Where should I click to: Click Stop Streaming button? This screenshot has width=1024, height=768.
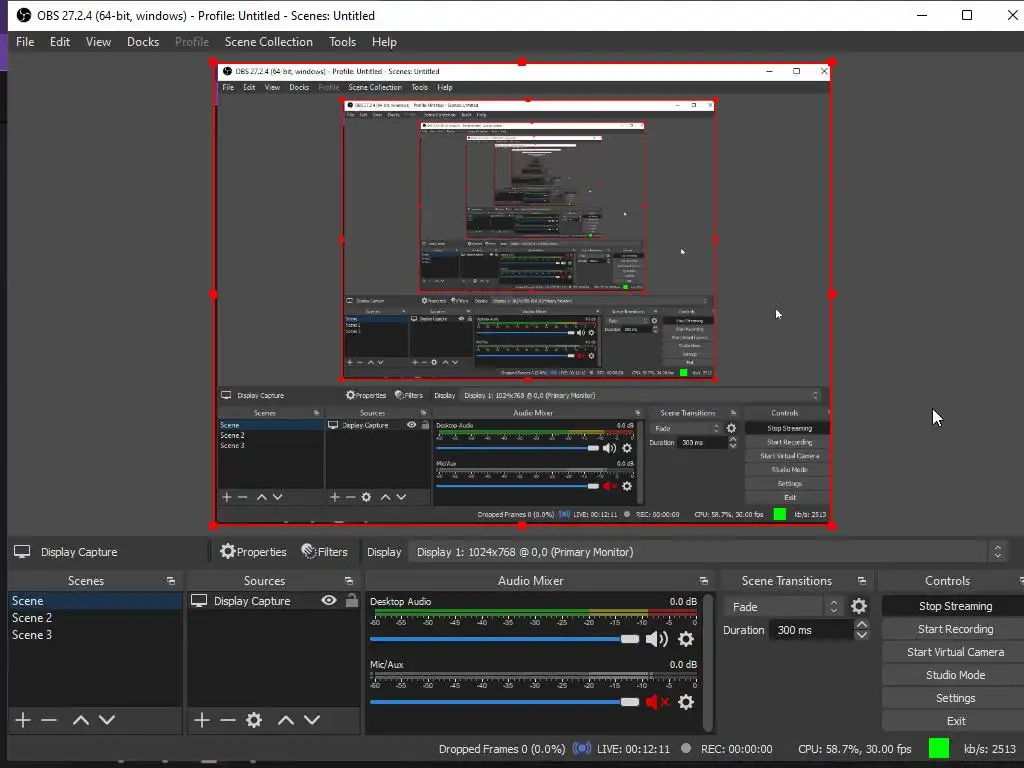[x=955, y=606]
